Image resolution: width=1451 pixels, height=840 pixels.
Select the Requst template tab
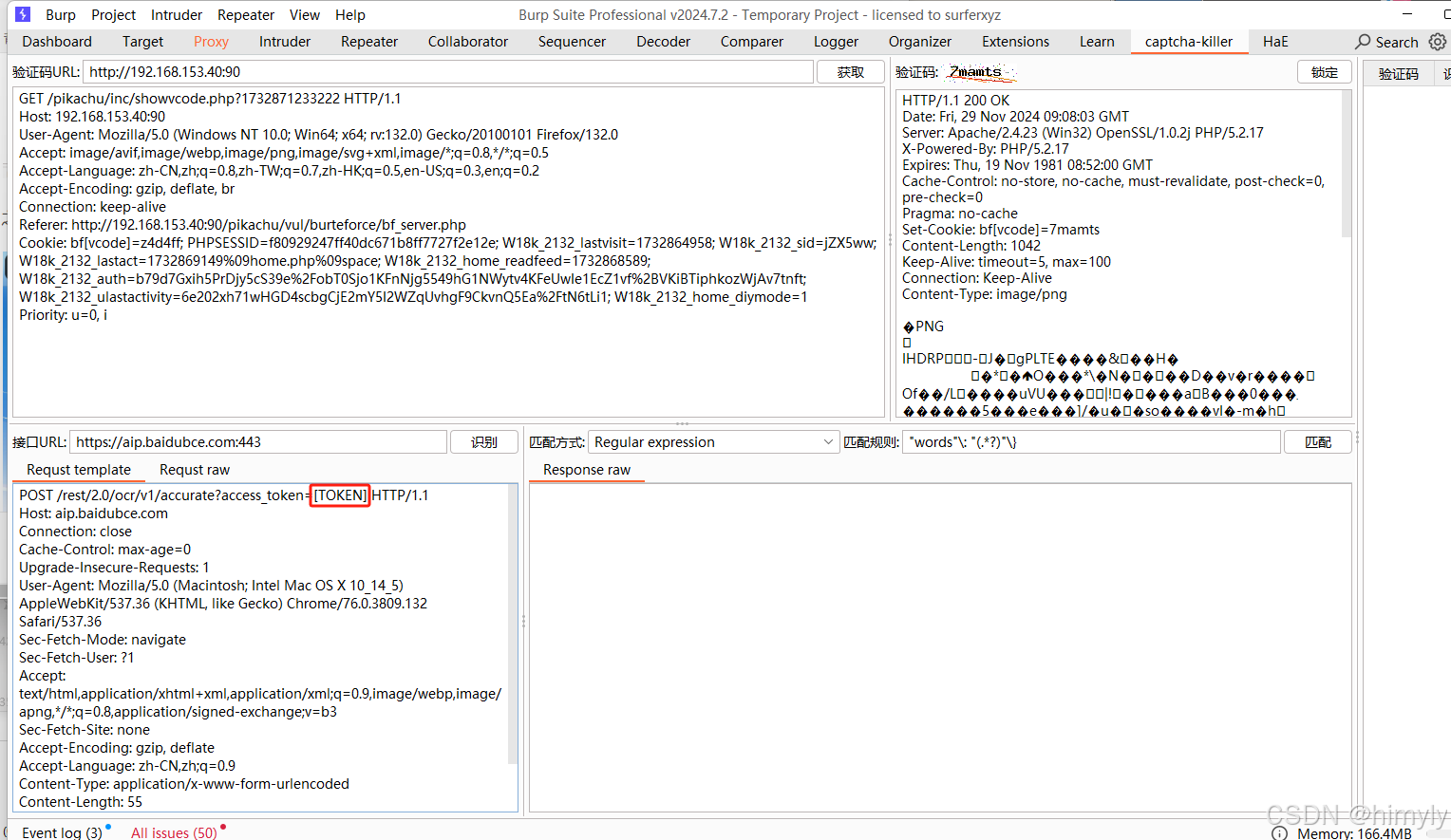(79, 470)
